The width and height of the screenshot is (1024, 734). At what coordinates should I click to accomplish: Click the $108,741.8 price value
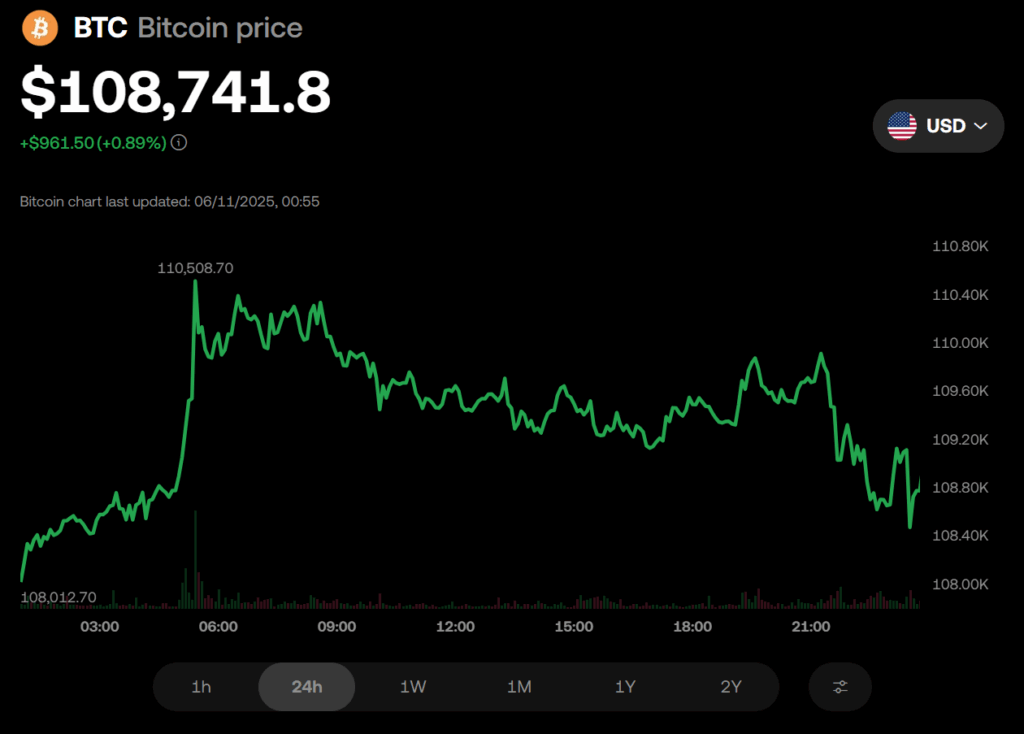176,91
